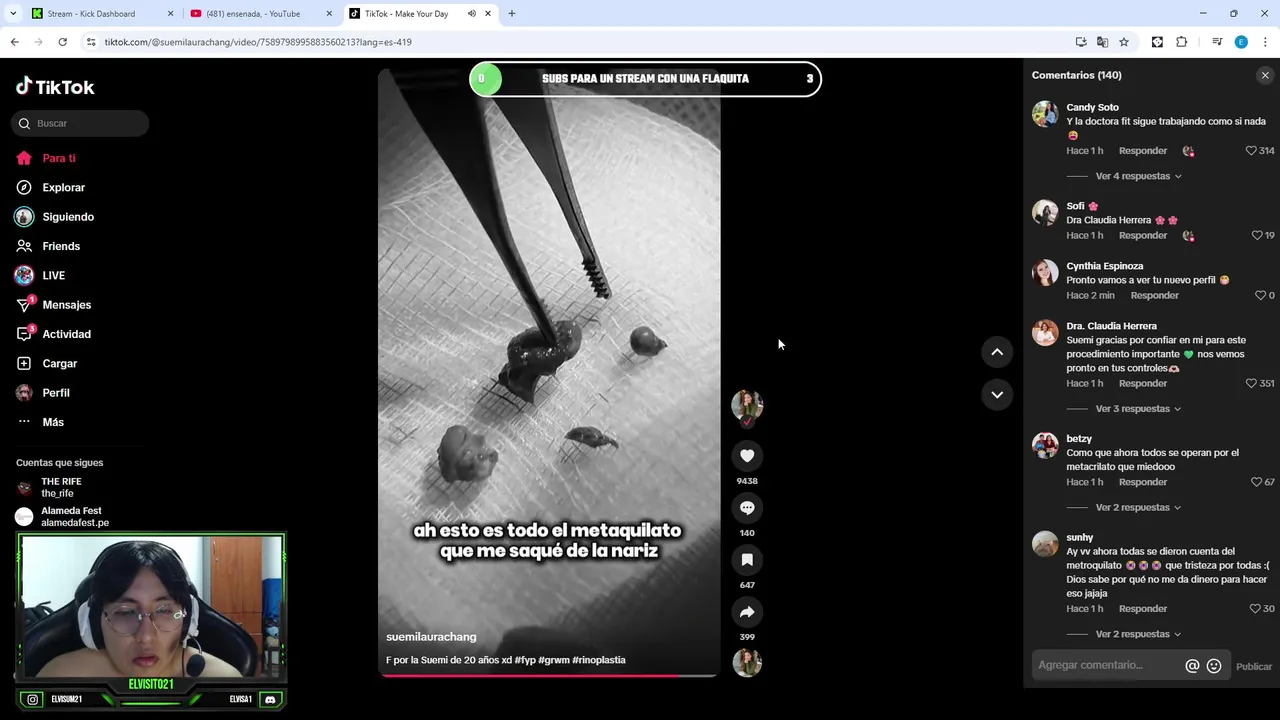Like Candy Soto's comment
This screenshot has width=1280, height=720.
[x=1251, y=151]
